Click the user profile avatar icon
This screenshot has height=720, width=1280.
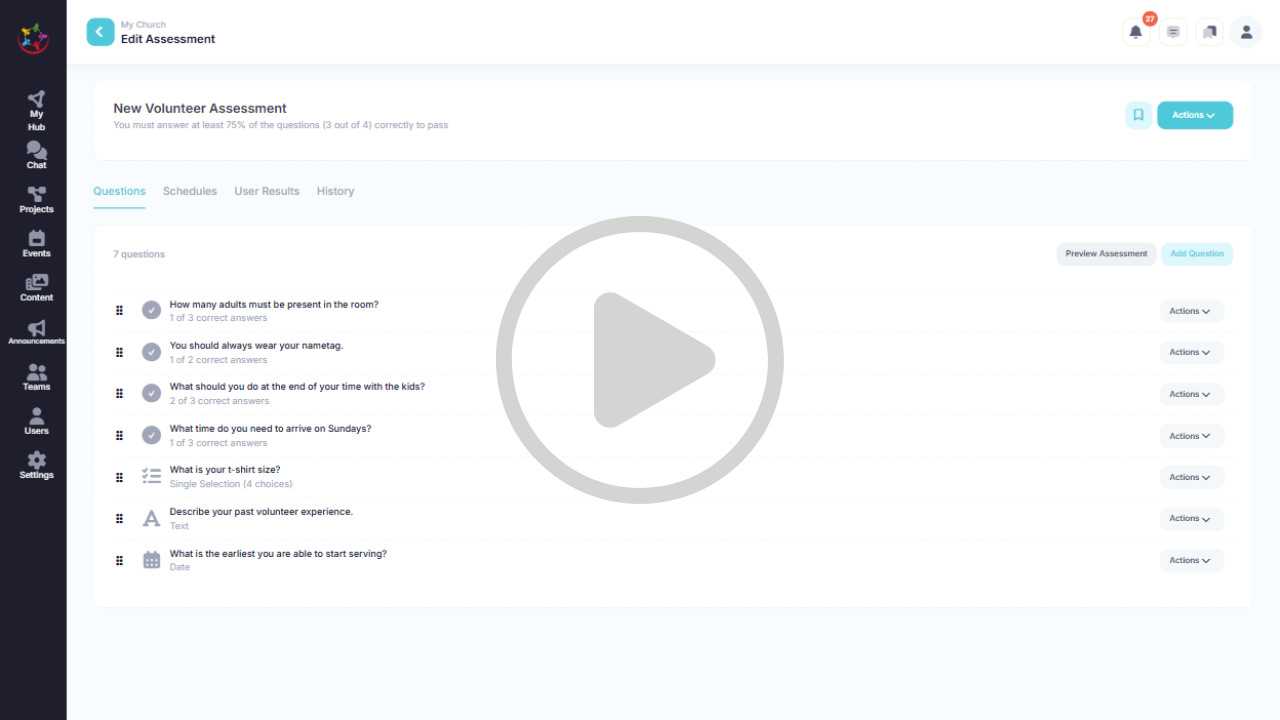click(x=1246, y=32)
